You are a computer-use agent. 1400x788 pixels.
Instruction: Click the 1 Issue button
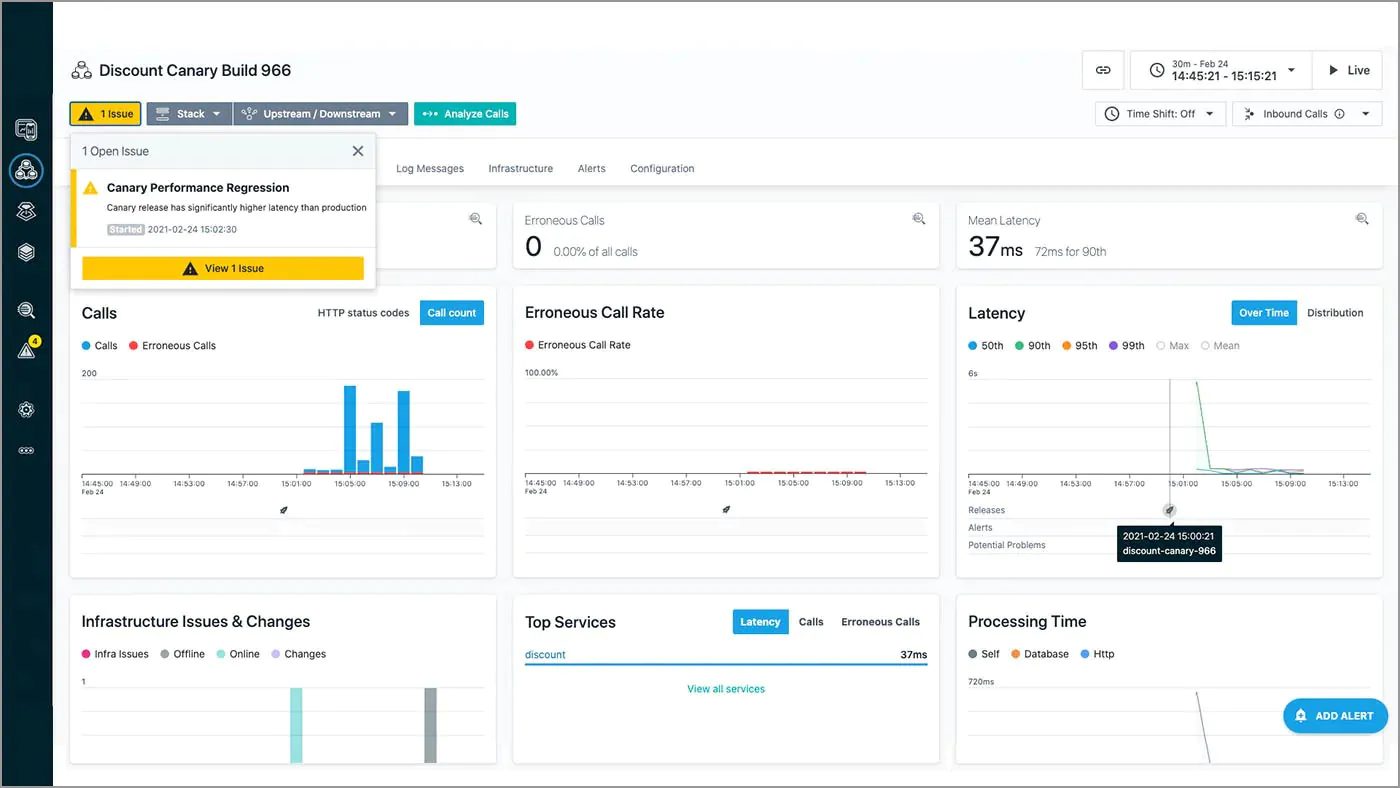(x=105, y=114)
